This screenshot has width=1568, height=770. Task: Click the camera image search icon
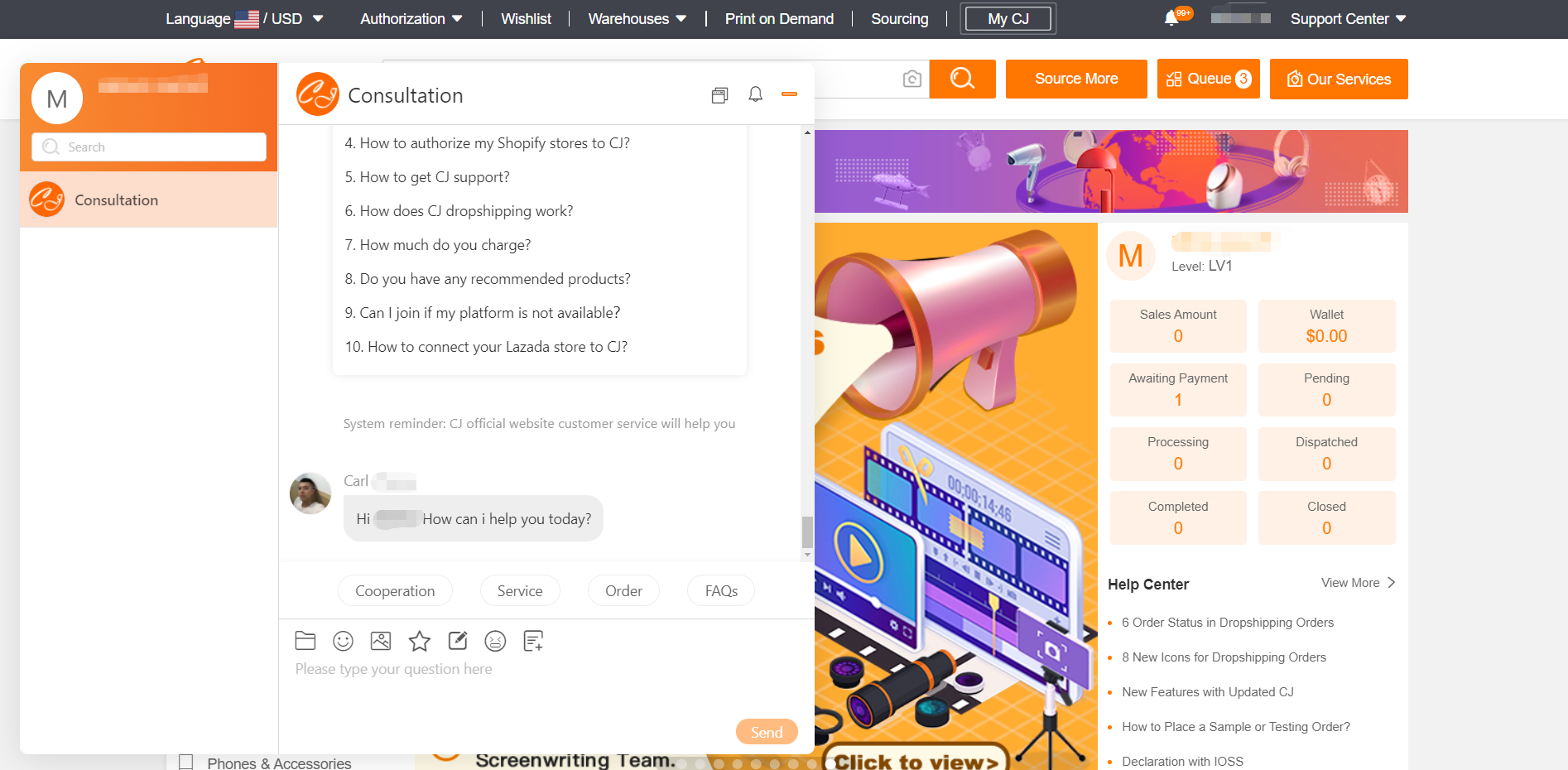tap(911, 79)
